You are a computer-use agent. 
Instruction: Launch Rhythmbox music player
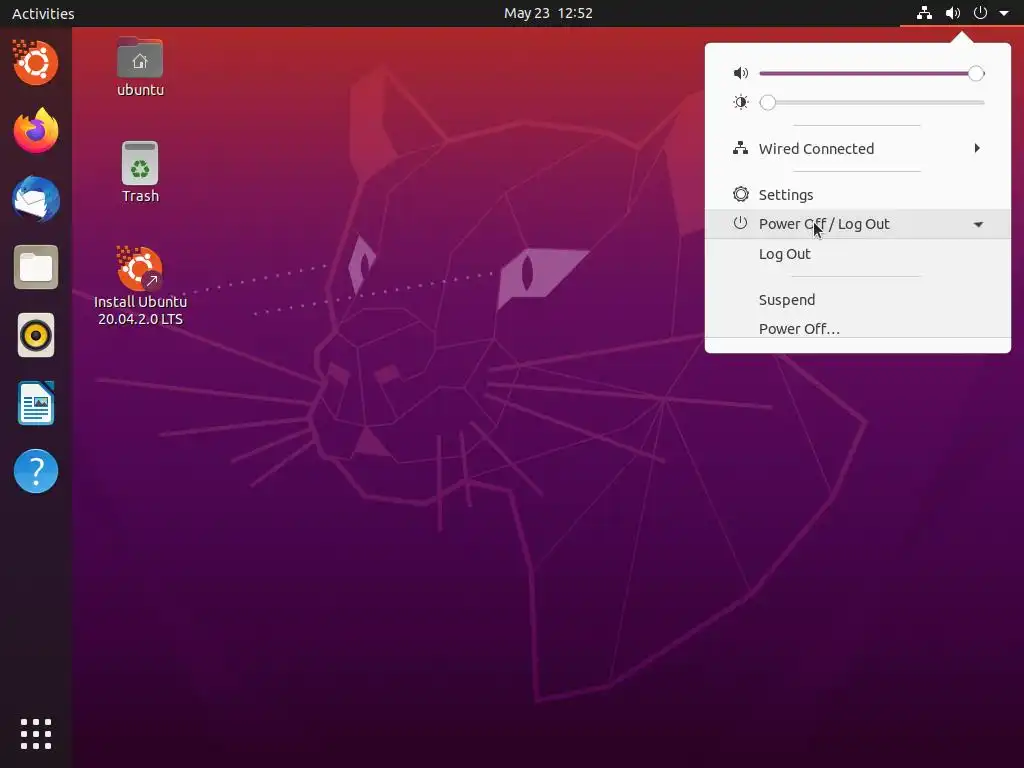coord(36,335)
